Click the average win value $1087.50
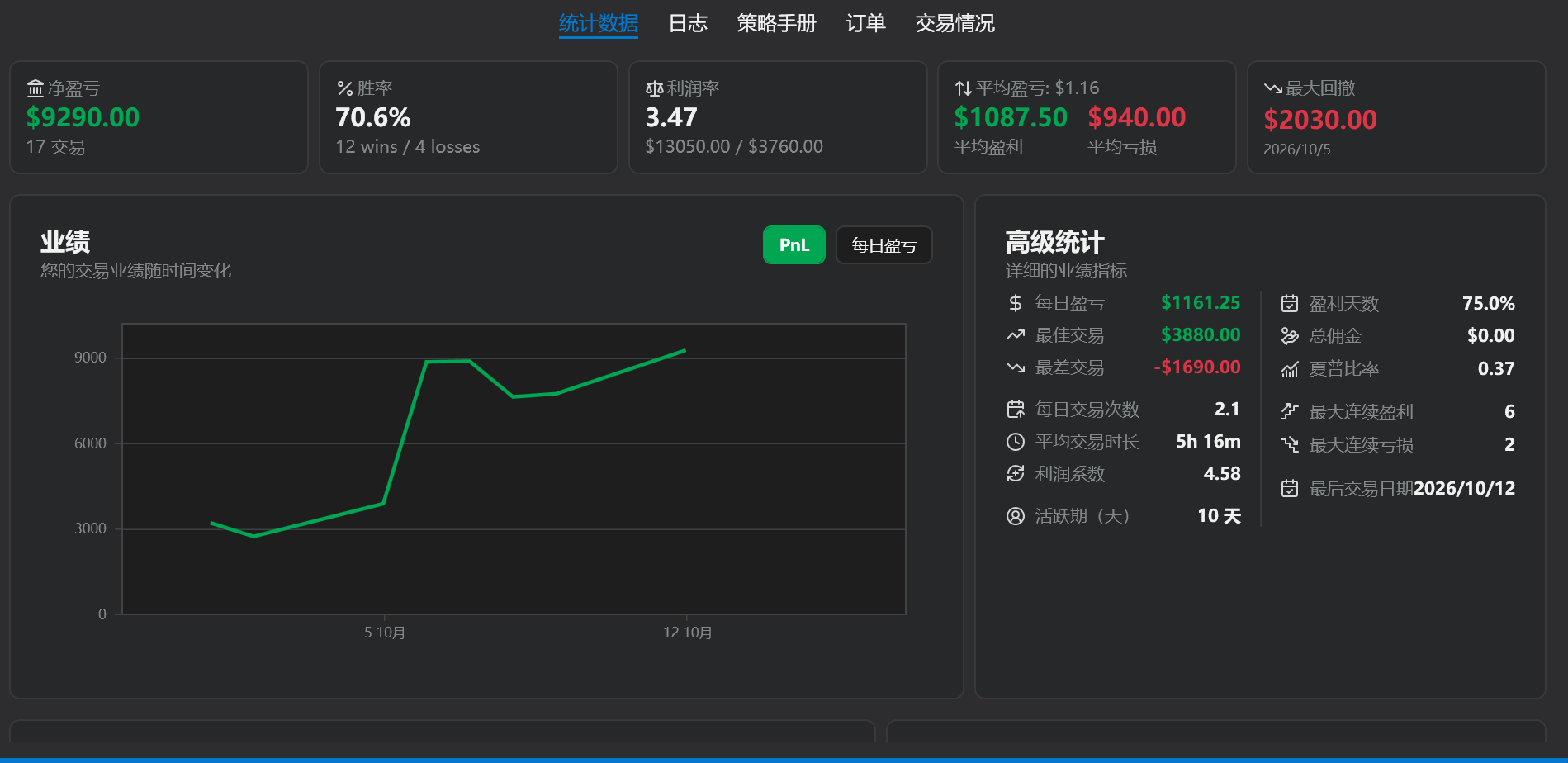The width and height of the screenshot is (1568, 763). (x=1011, y=117)
